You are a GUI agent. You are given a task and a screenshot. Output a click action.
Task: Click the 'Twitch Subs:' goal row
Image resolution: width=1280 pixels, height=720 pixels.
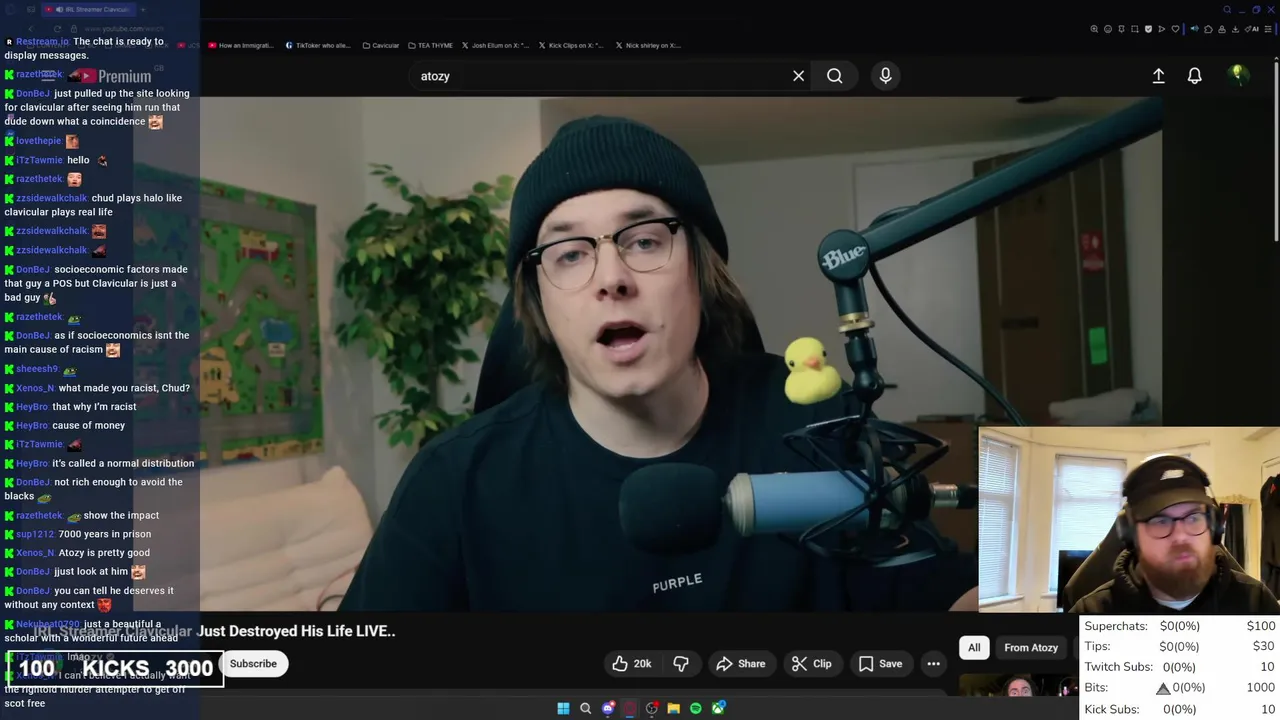coord(1179,667)
